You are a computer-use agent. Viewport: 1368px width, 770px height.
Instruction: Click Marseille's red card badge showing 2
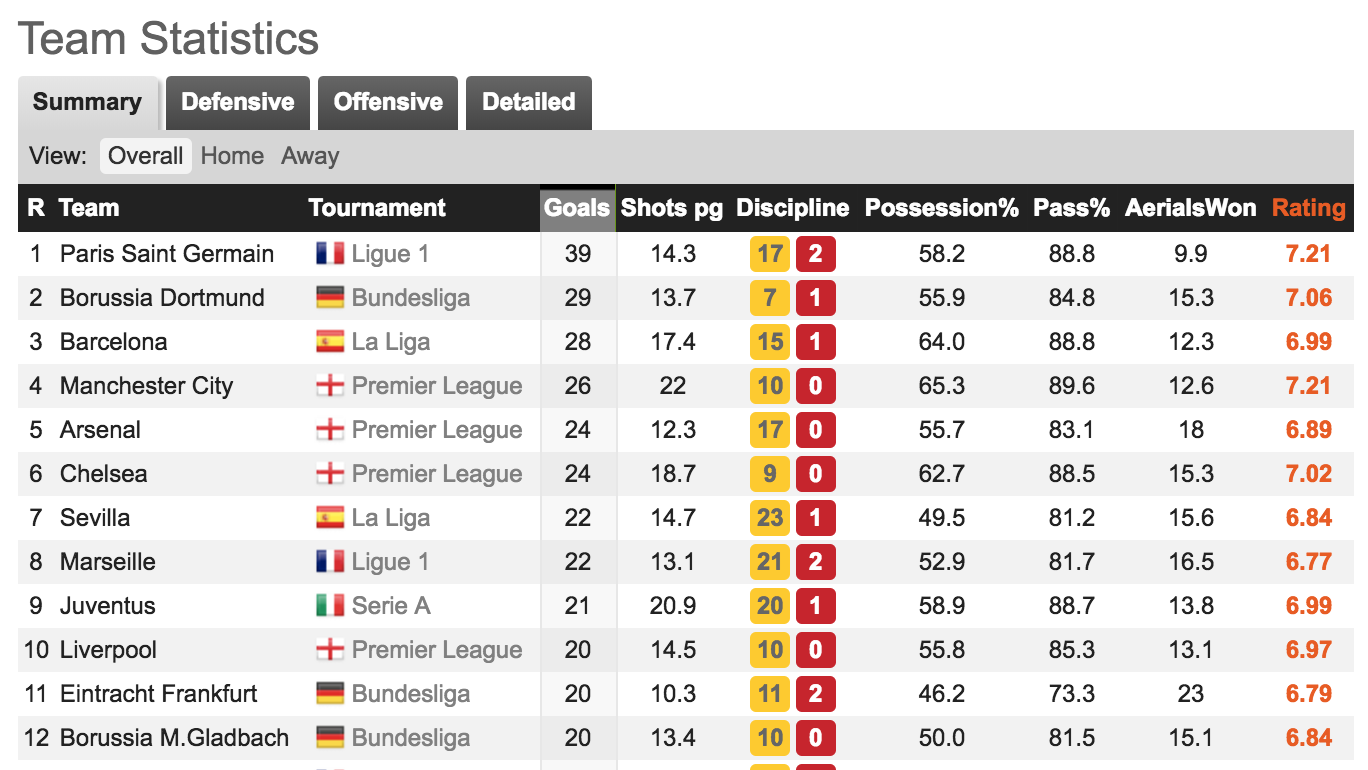[x=816, y=562]
